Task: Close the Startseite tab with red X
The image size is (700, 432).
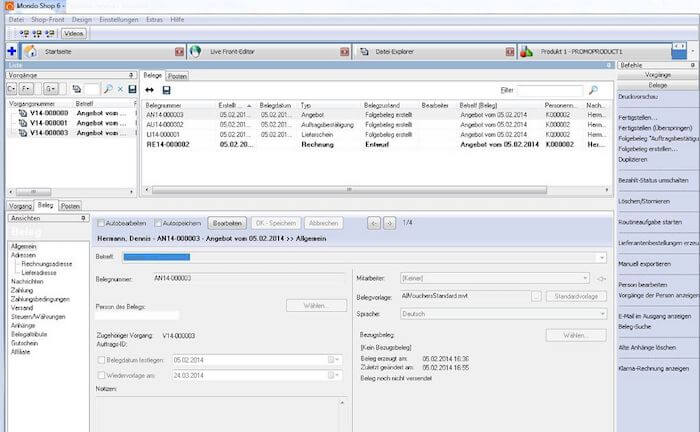Action: pyautogui.click(x=179, y=52)
